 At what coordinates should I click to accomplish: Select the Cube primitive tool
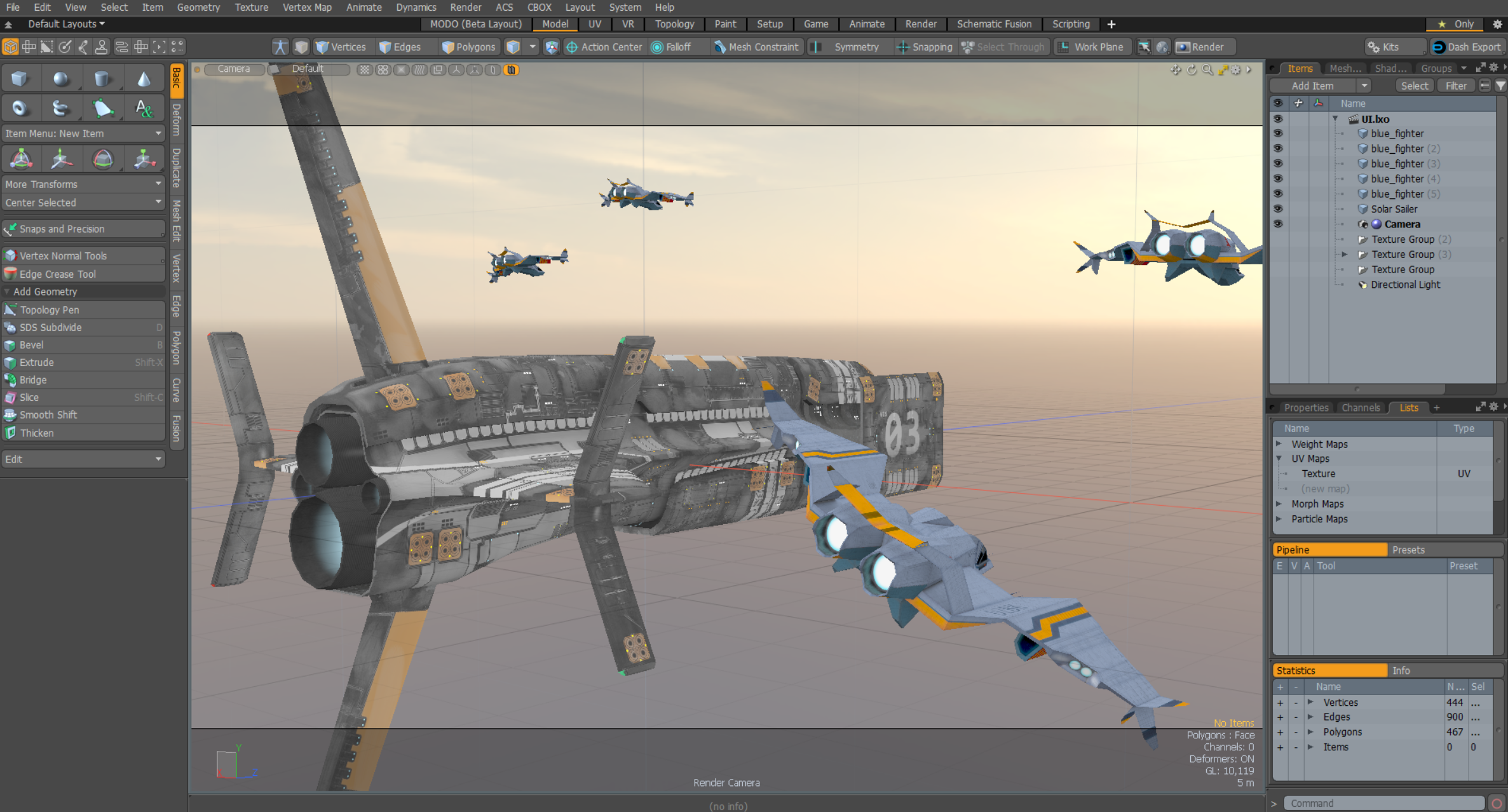click(x=20, y=79)
